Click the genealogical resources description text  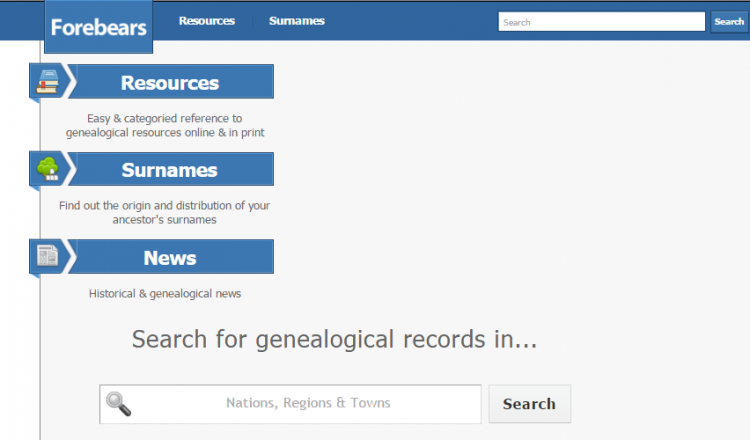pos(165,125)
